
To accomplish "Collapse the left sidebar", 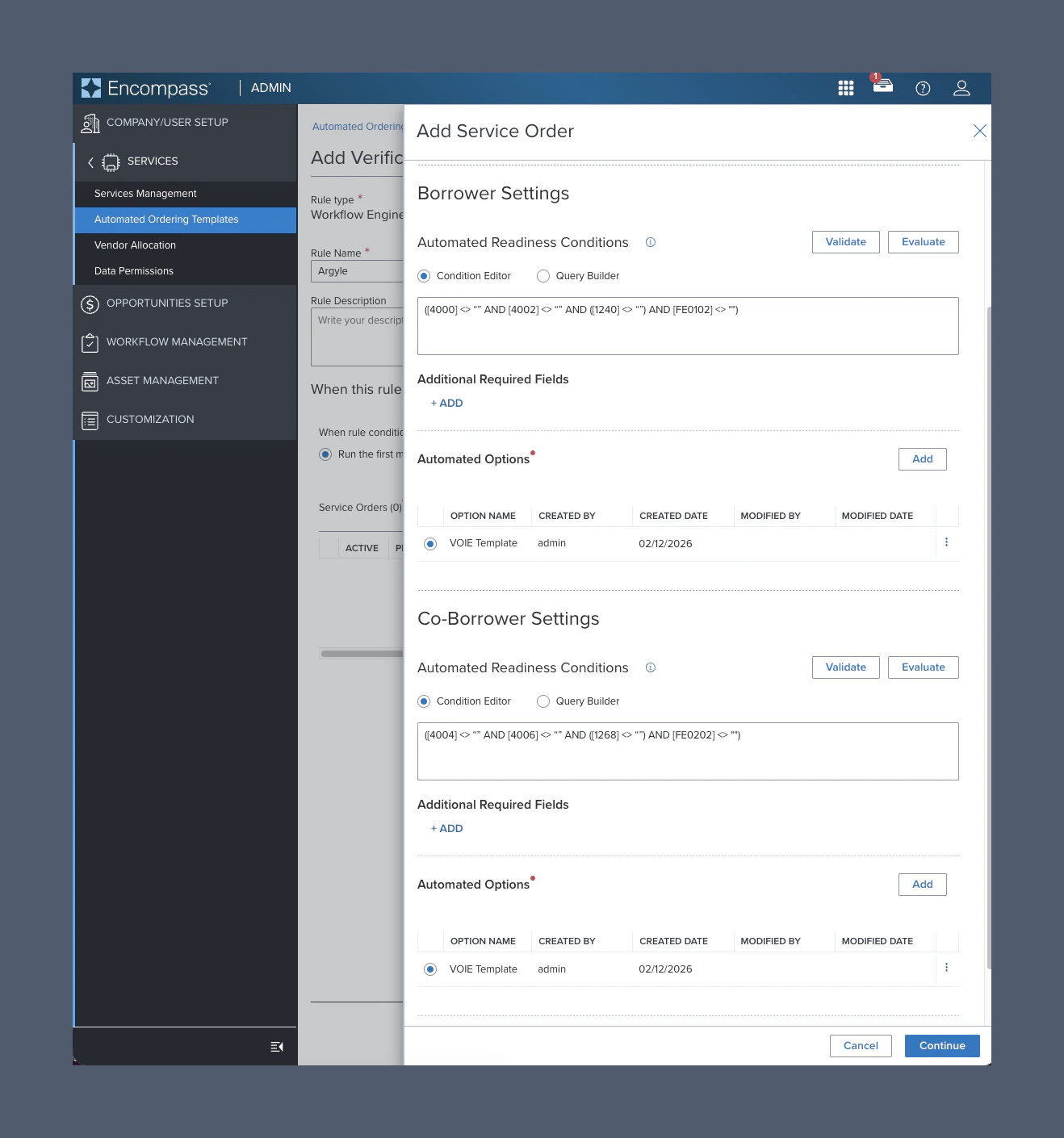I will tap(275, 1046).
